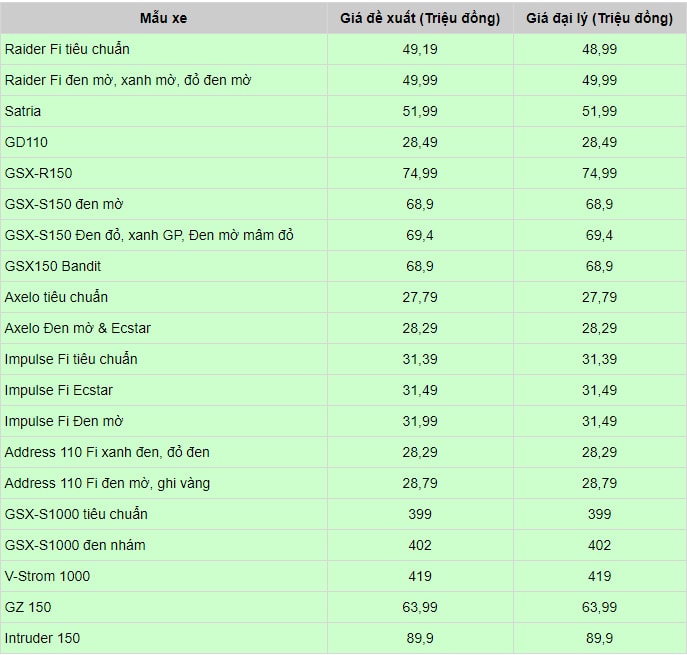687x655 pixels.
Task: Click Intruder 150 suggested price 89,9
Action: (x=420, y=638)
